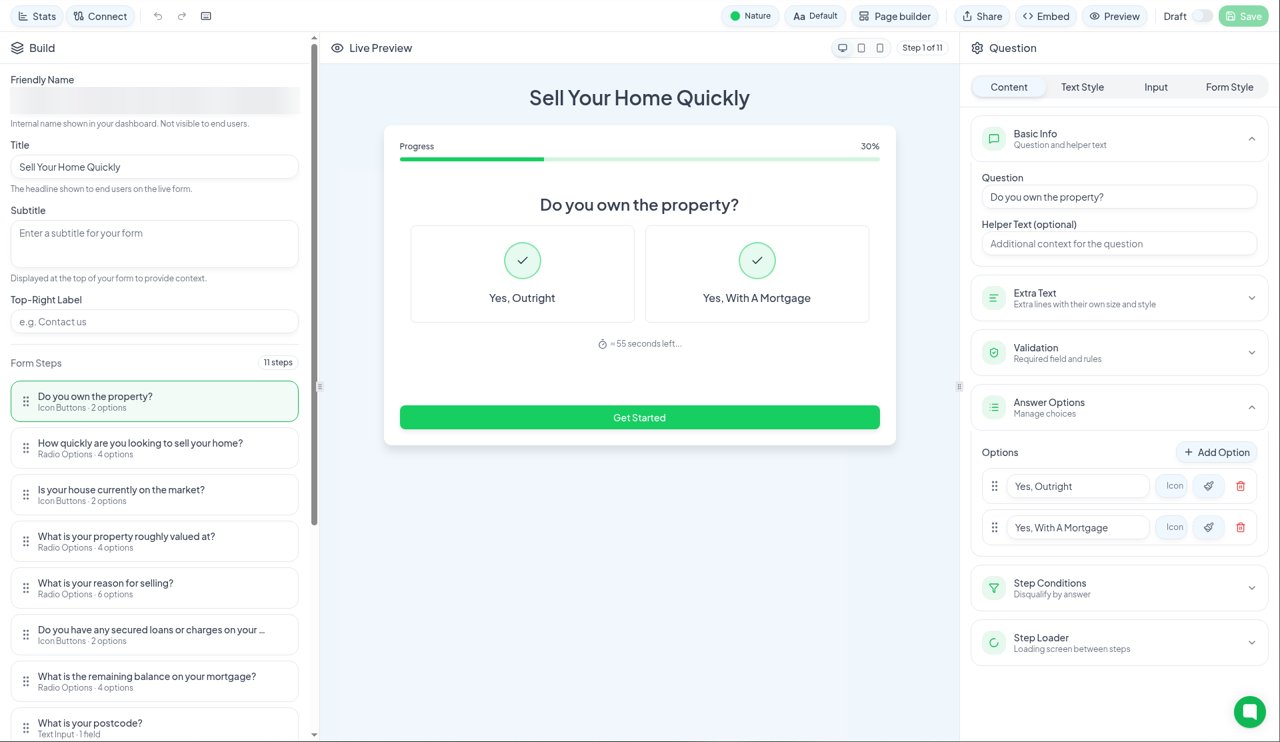The image size is (1280, 742).
Task: Click the Helper Text input field
Action: click(1119, 244)
